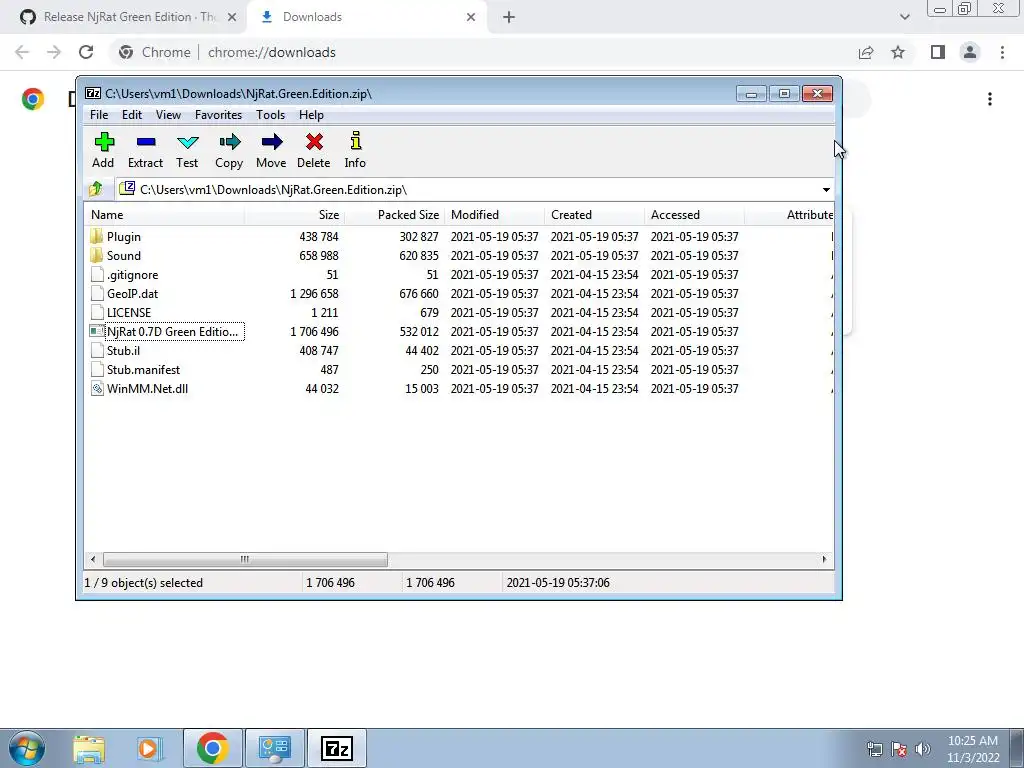1024x768 pixels.
Task: Open Downloads page three-dot menu
Action: [x=990, y=99]
